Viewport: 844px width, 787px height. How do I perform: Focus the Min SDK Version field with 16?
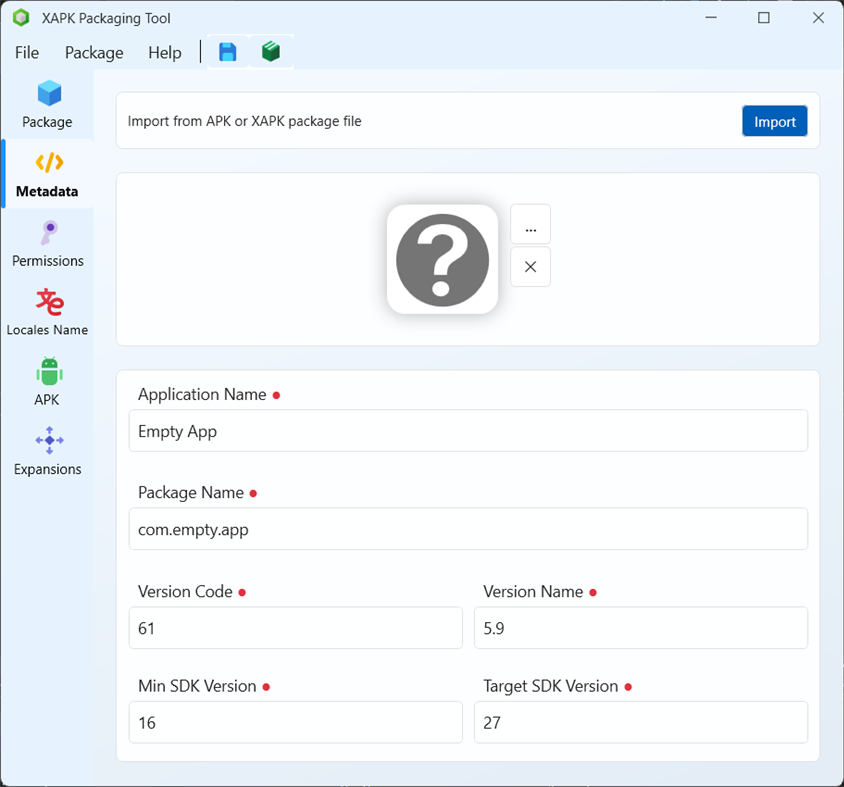click(295, 722)
